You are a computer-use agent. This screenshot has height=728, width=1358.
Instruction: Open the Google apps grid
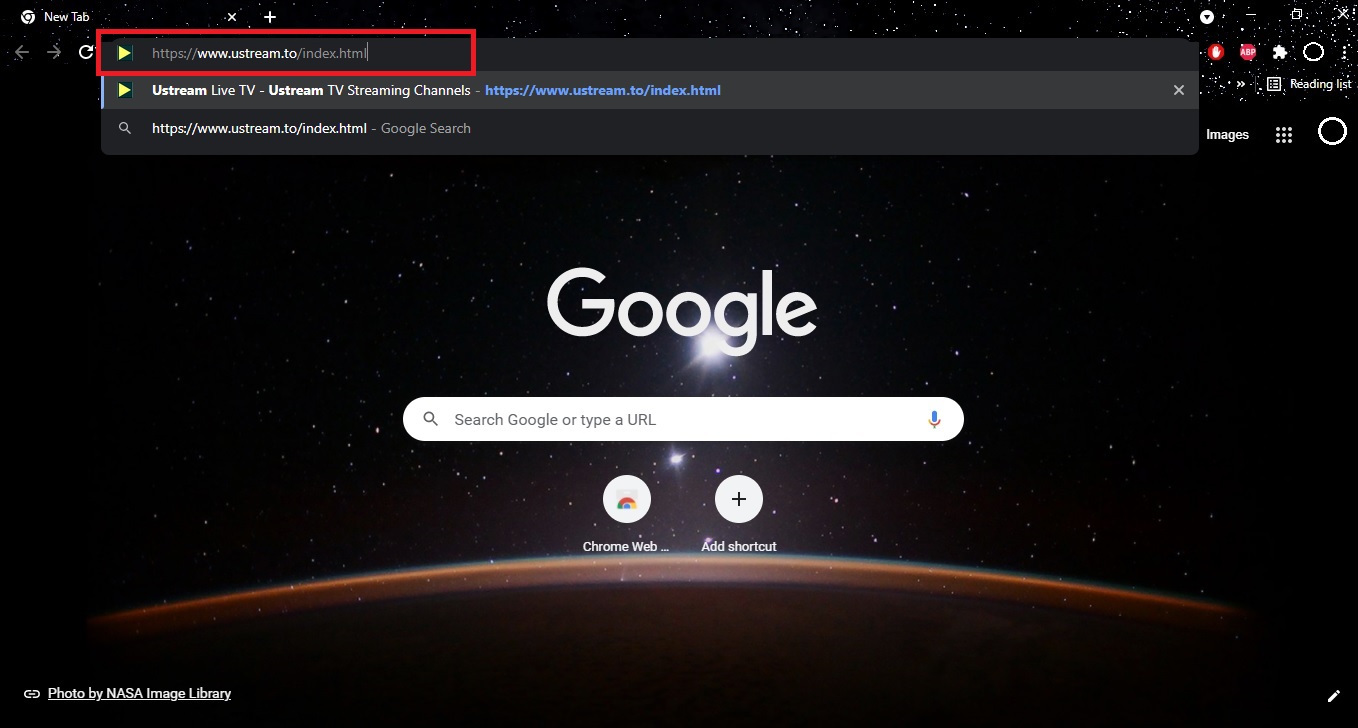pyautogui.click(x=1284, y=134)
